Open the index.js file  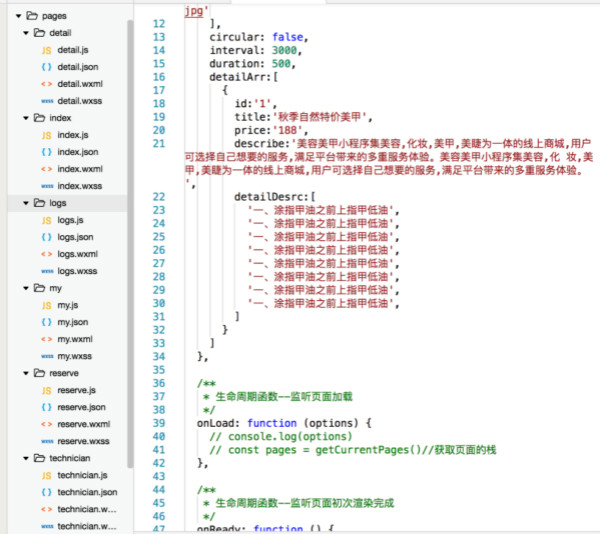point(73,135)
